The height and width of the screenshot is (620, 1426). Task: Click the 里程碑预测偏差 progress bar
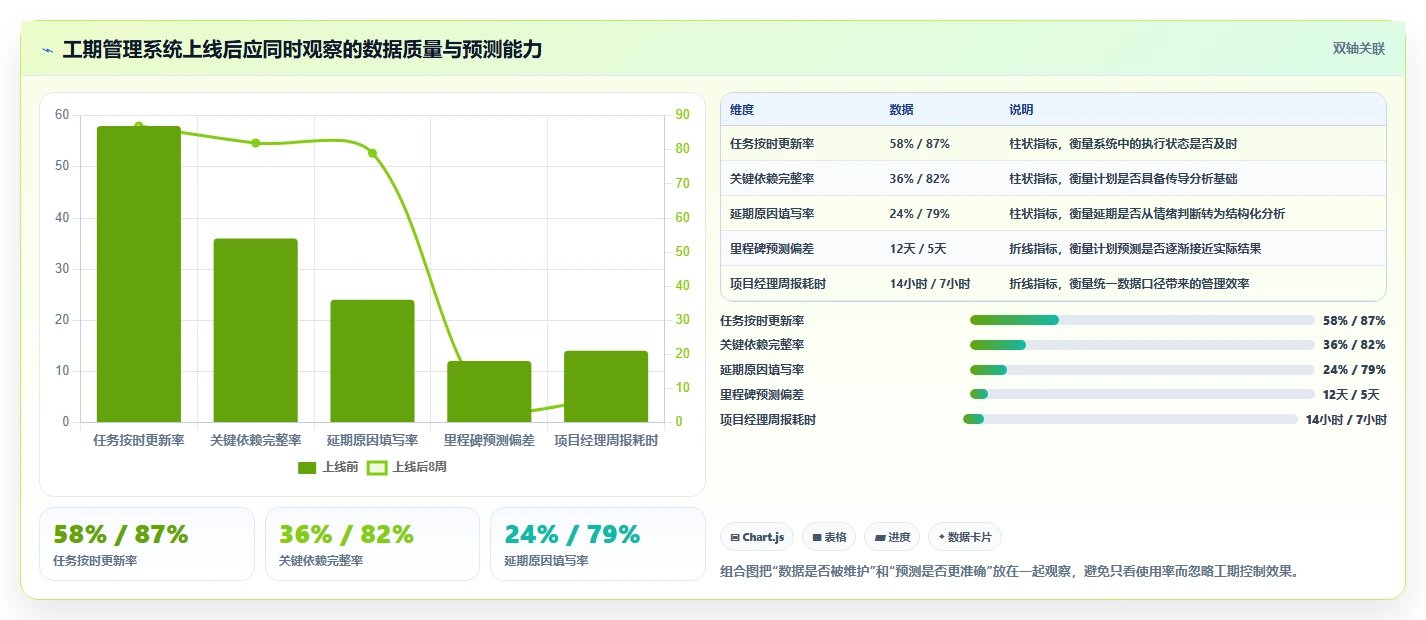click(x=1142, y=395)
